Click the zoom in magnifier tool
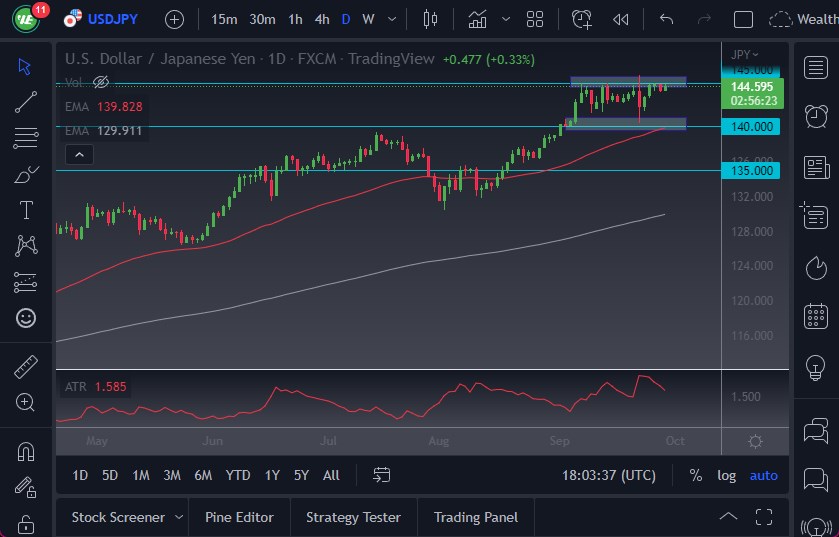 26,402
